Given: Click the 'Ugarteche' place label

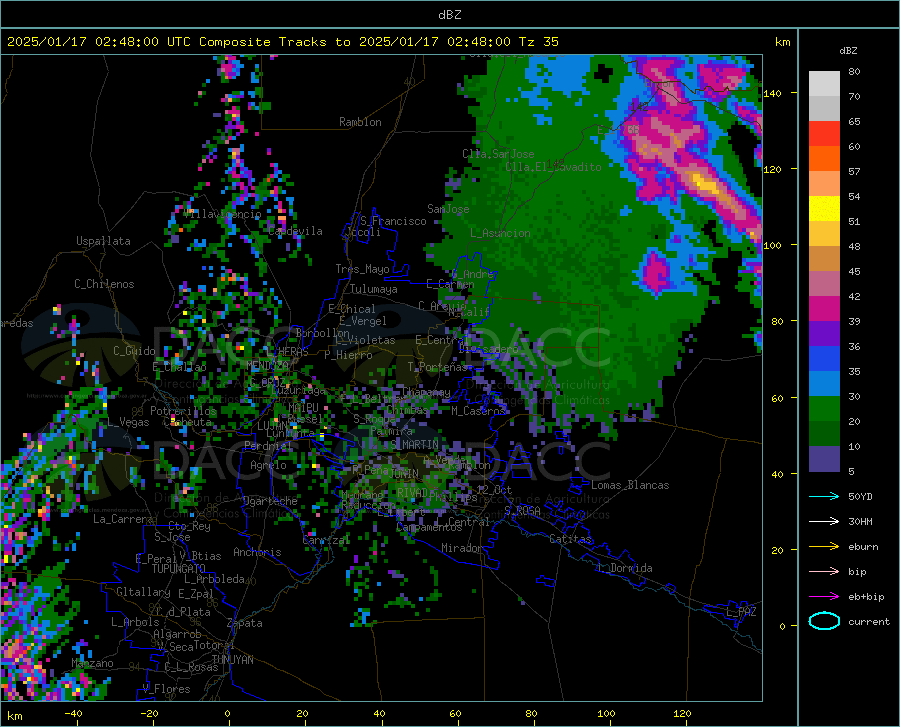Looking at the screenshot, I should coord(270,501).
